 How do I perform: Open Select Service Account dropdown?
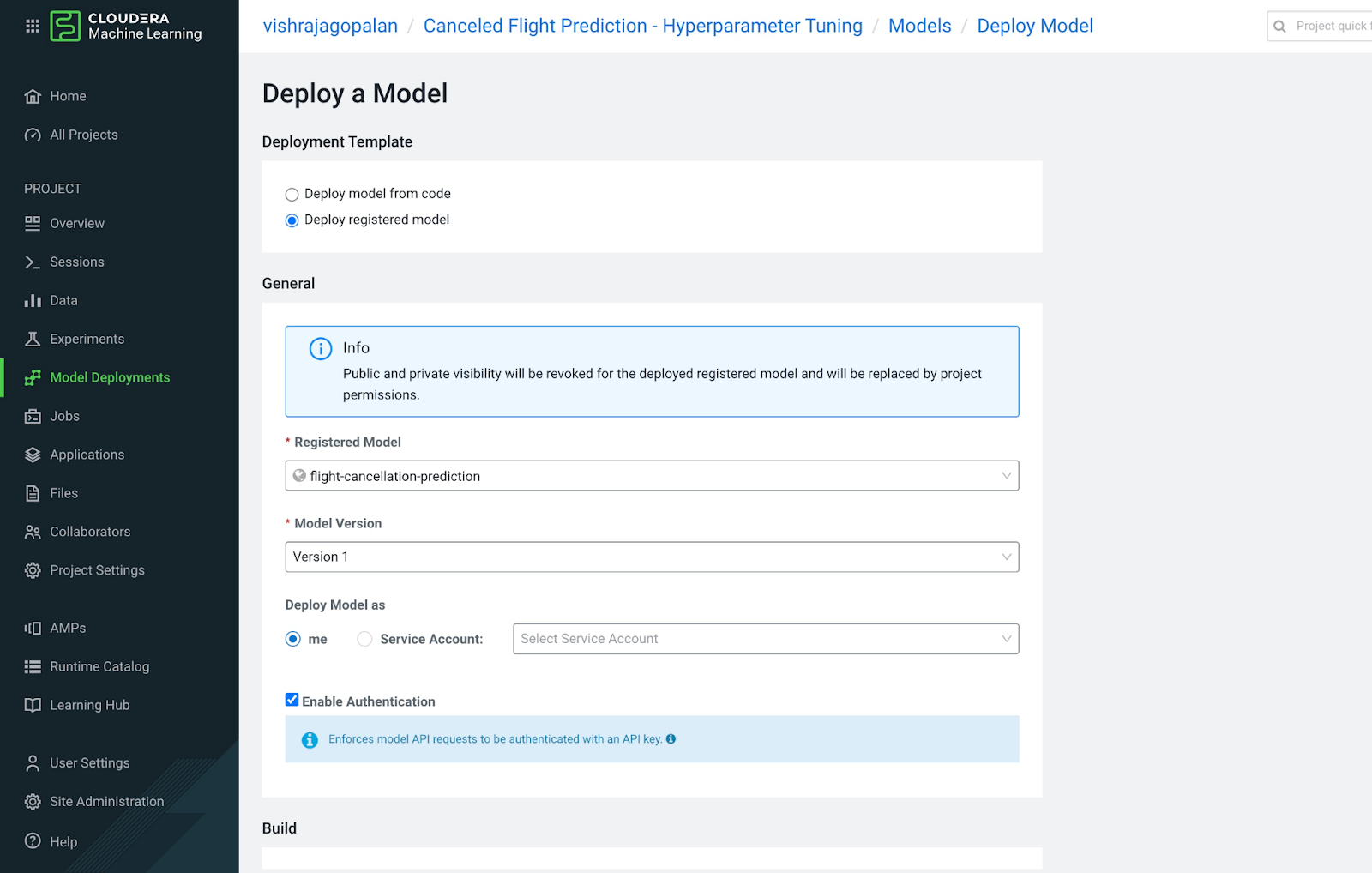pyautogui.click(x=765, y=639)
